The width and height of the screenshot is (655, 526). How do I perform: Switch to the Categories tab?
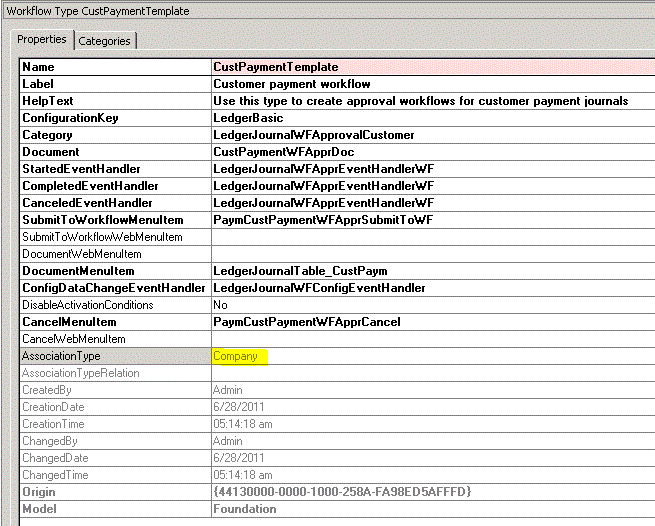tap(104, 41)
